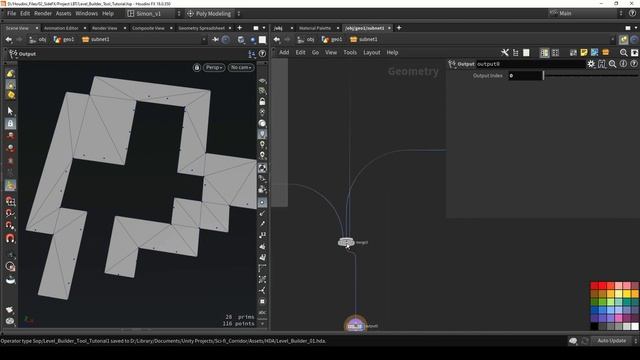Click the parameter search magnifier icon
Viewport: 640px width, 360px height.
612,64
